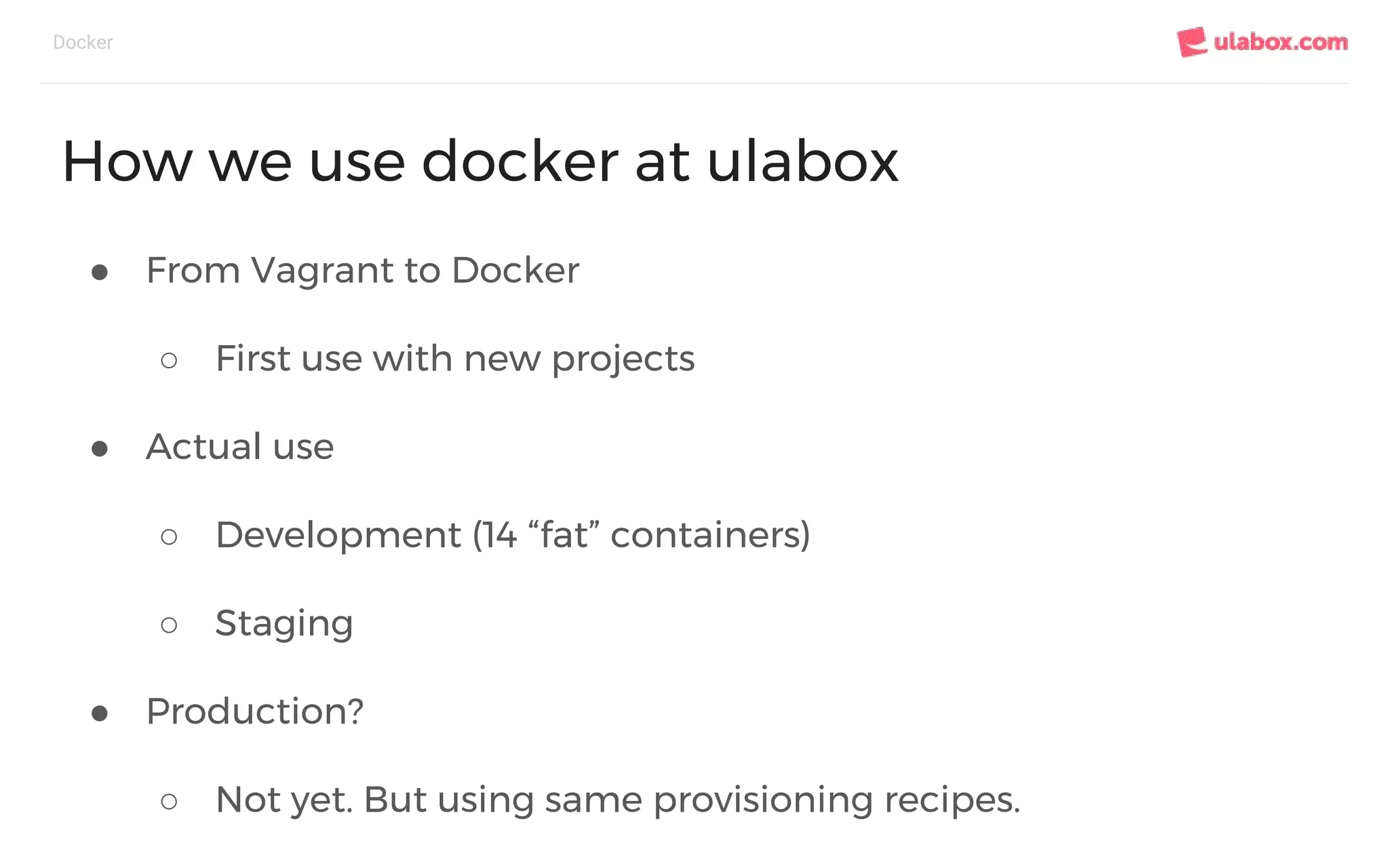Viewport: 1389px width, 868px height.
Task: Select the text First use with new projects
Action: 454,359
